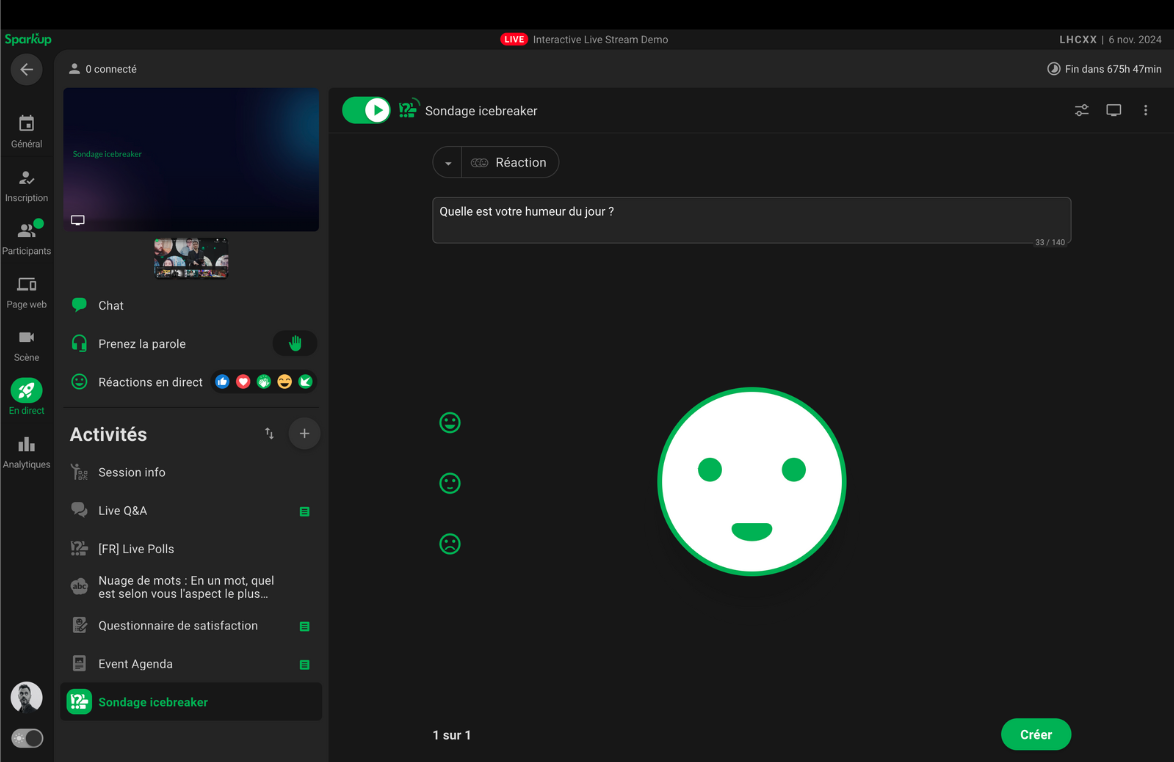Expand the question type dropdown arrow

click(x=448, y=163)
